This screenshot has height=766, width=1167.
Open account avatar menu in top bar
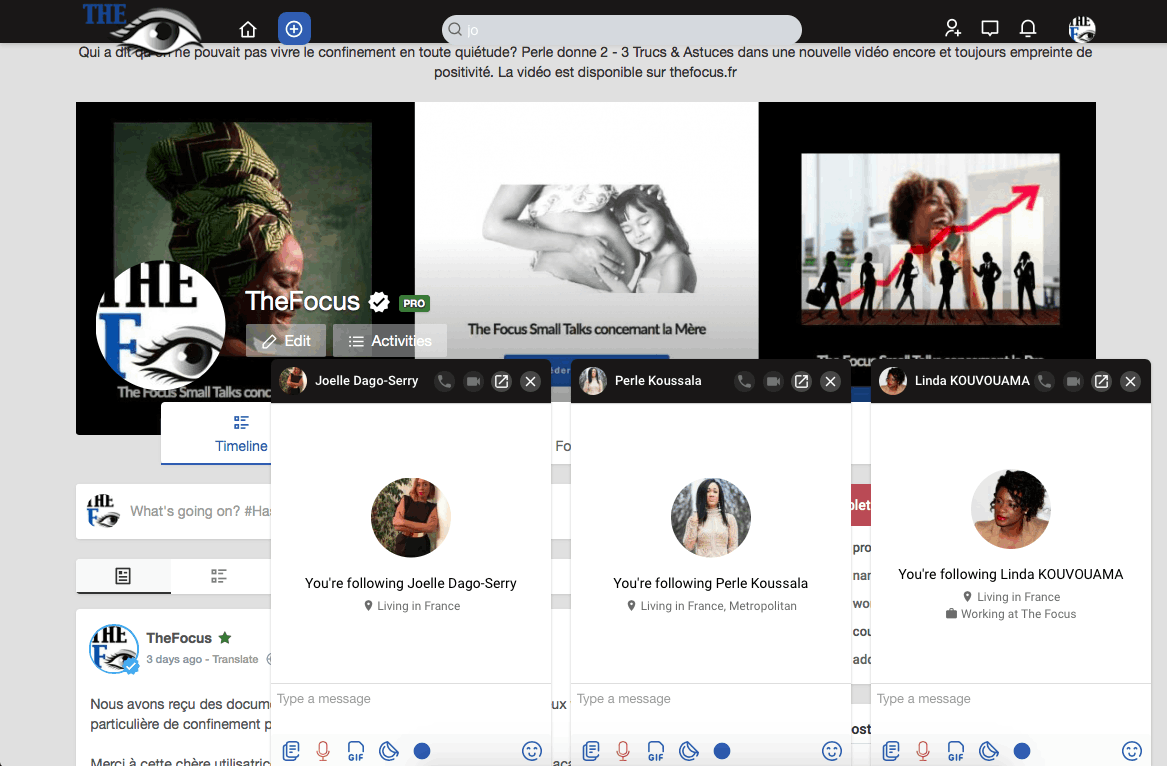[x=1082, y=29]
